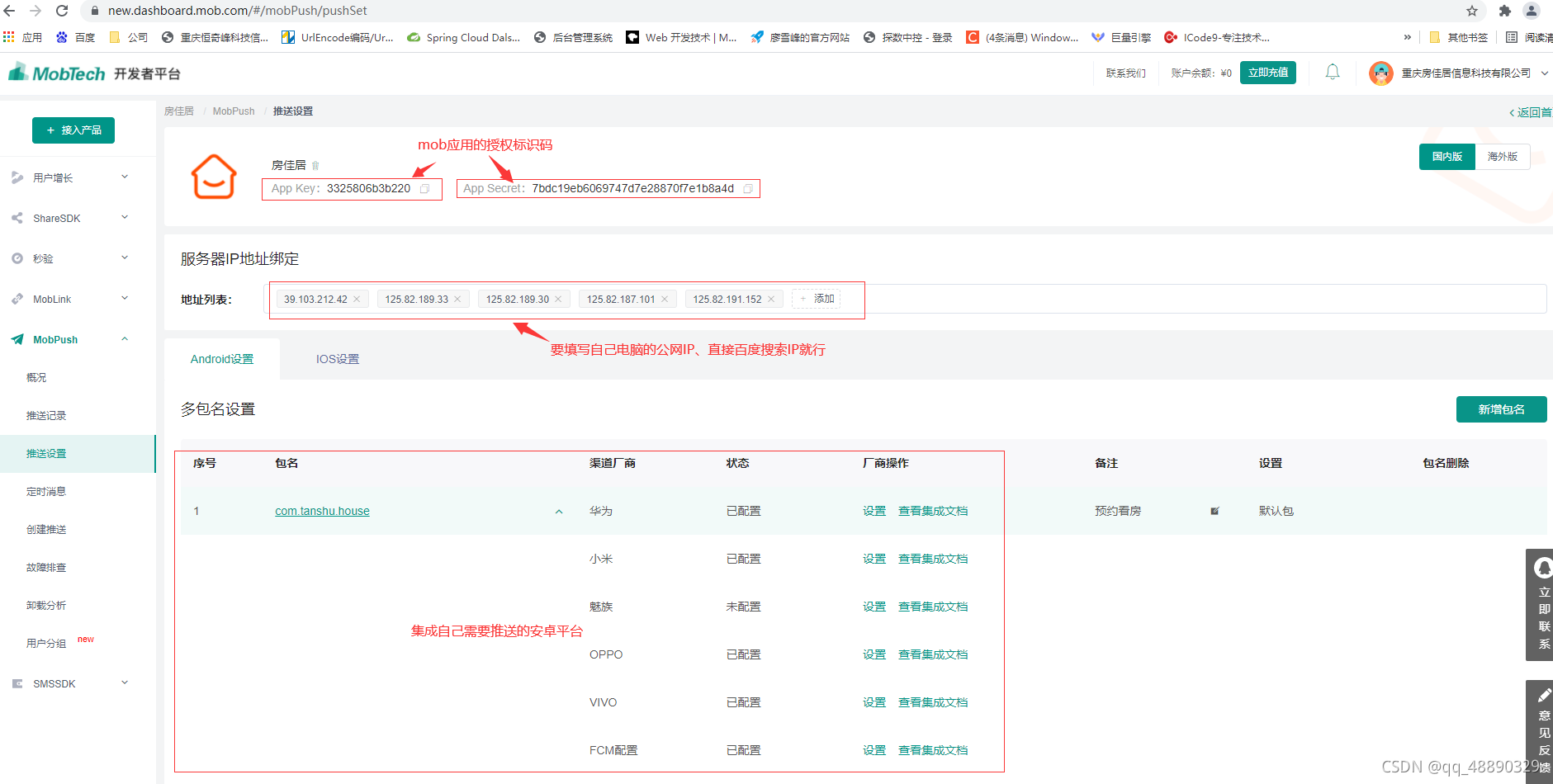This screenshot has width=1553, height=784.
Task: Open the 应用 apps shortcut
Action: click(22, 38)
